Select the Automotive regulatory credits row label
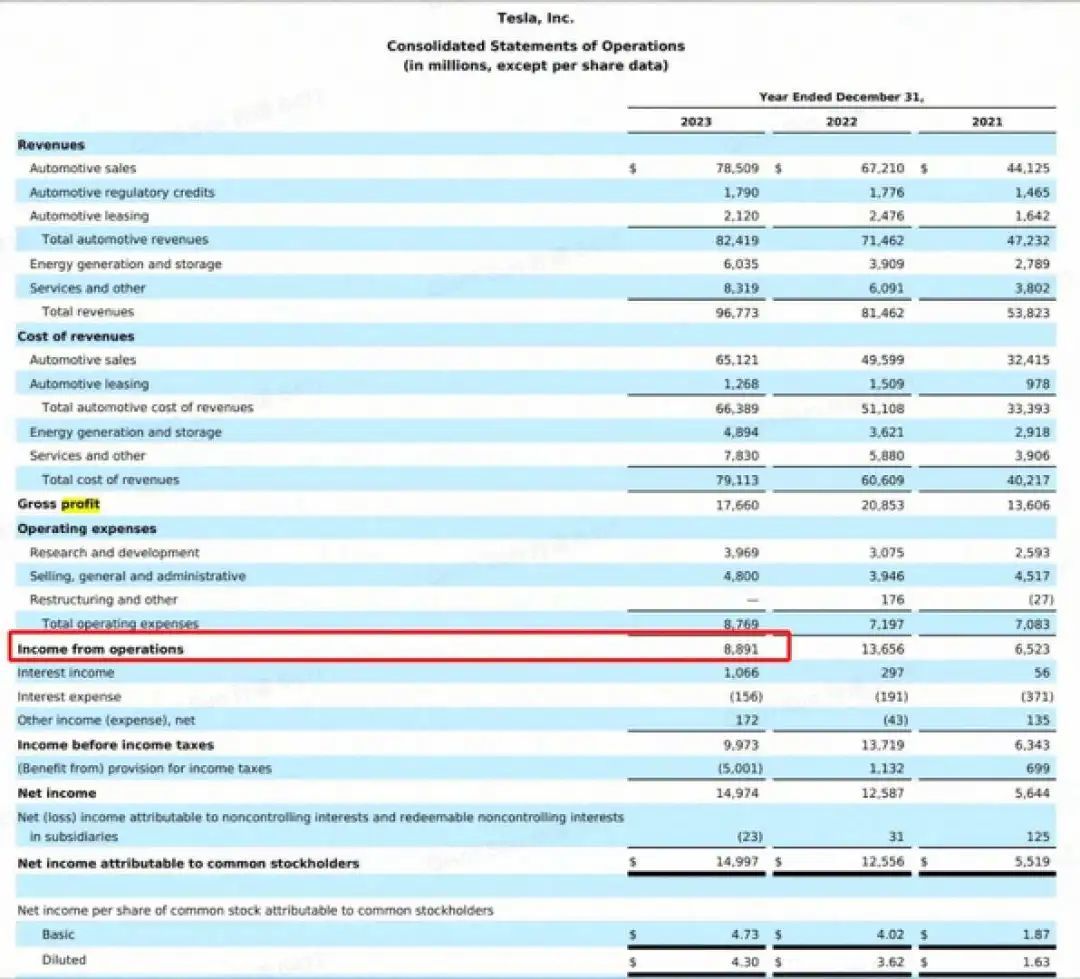The image size is (1080, 979). point(122,192)
